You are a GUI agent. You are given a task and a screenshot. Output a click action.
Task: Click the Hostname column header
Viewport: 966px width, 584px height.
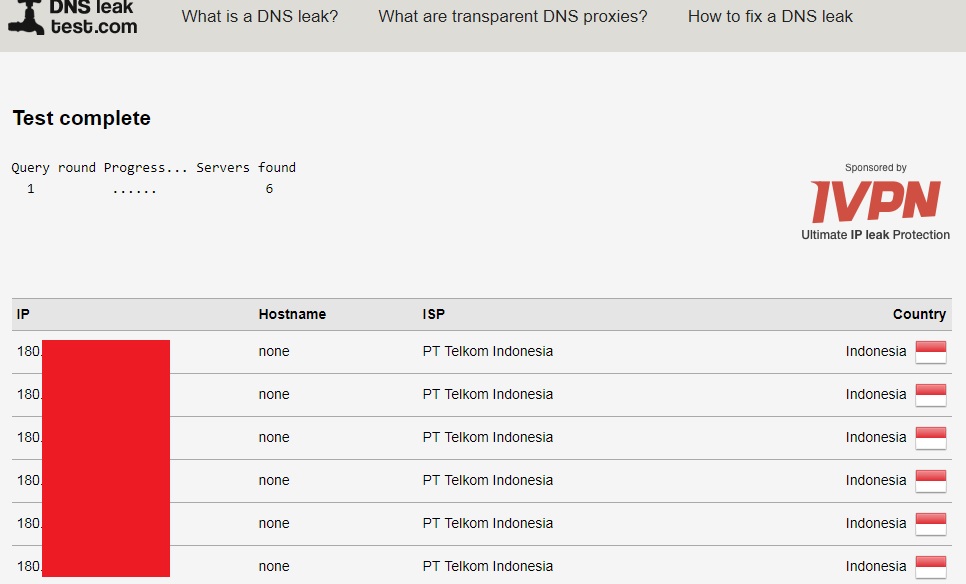(292, 314)
